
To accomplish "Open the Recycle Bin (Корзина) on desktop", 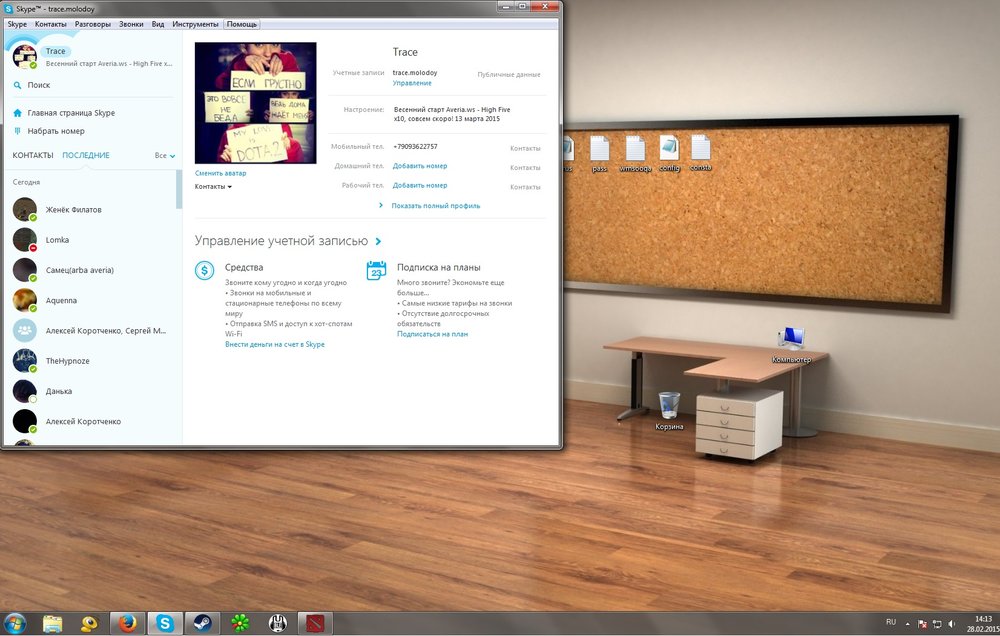I will pyautogui.click(x=669, y=406).
